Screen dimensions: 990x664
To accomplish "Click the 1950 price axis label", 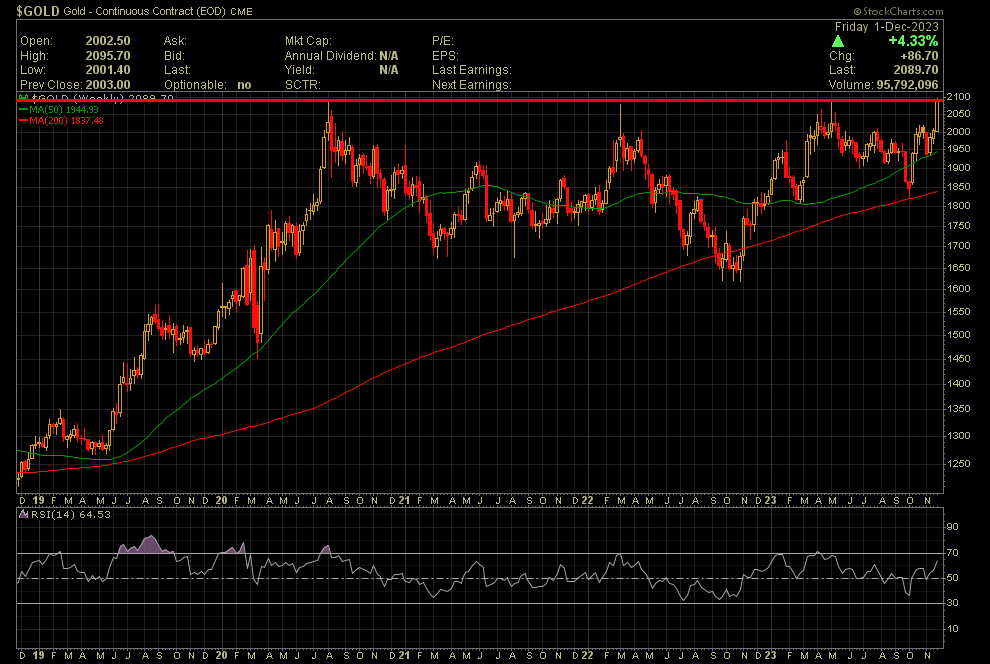I will (958, 149).
